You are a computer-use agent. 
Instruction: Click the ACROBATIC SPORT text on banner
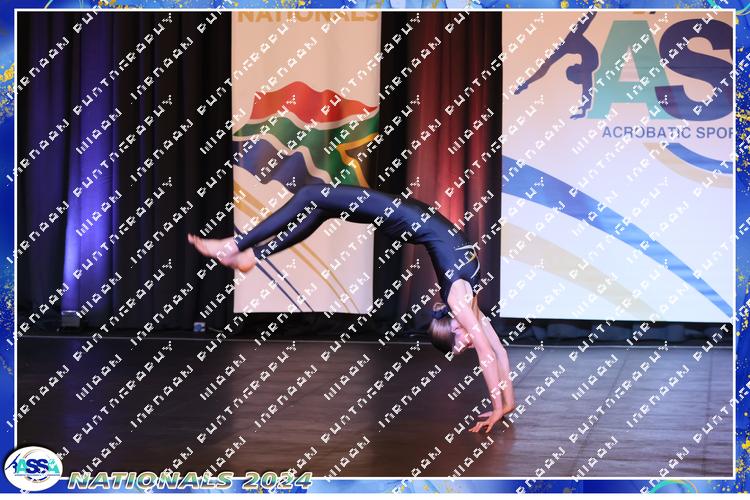670,131
